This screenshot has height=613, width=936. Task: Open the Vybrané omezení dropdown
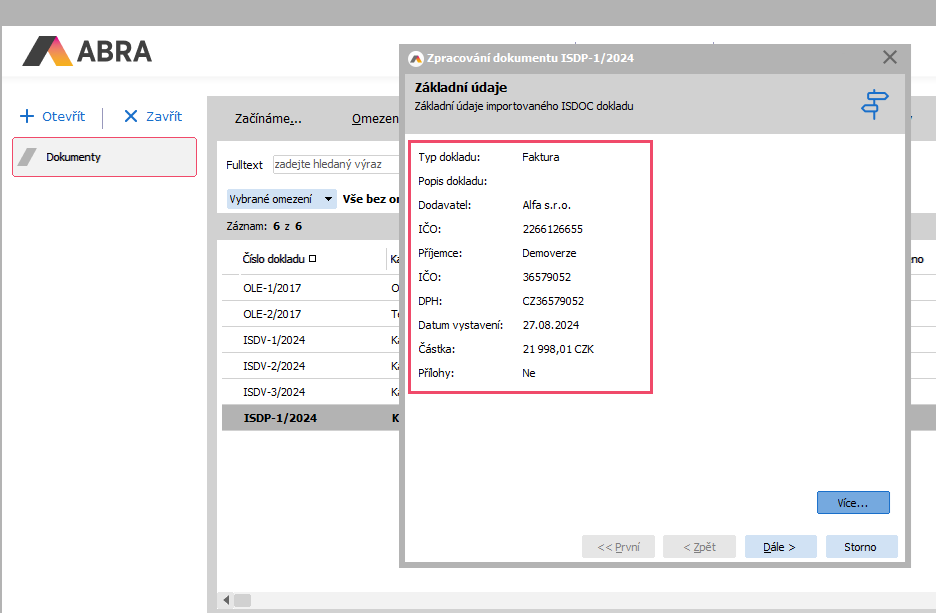tap(282, 199)
